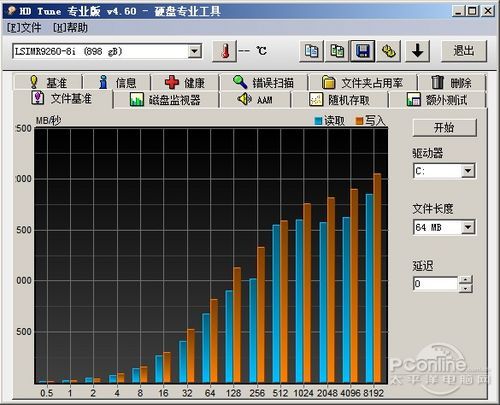The width and height of the screenshot is (500, 405).
Task: Open the 帮助 menu
Action: (x=70, y=28)
